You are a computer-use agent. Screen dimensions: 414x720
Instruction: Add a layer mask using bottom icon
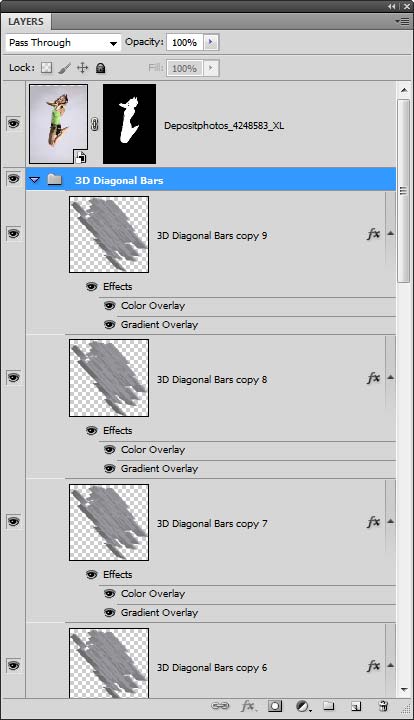pyautogui.click(x=275, y=706)
